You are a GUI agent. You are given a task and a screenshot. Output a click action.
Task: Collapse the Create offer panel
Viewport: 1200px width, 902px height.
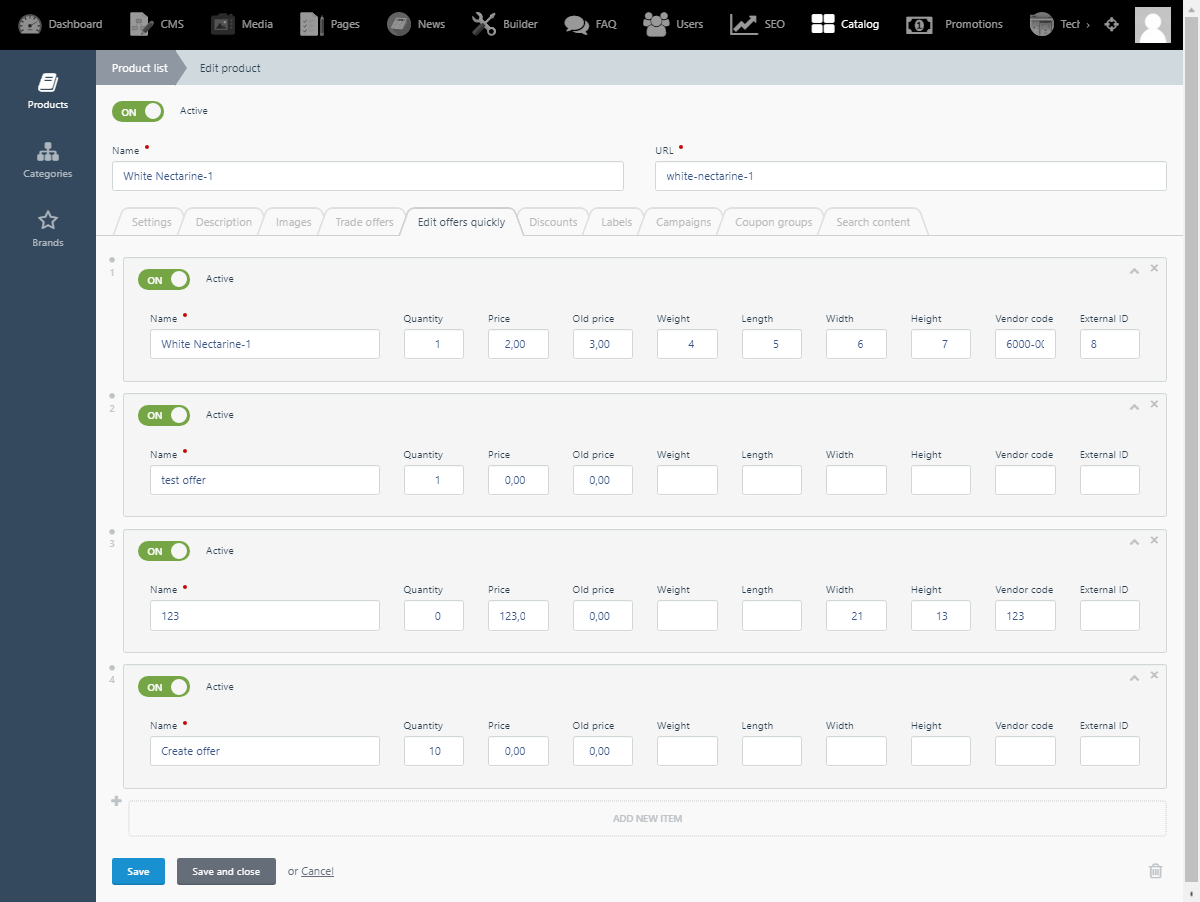pyautogui.click(x=1134, y=677)
